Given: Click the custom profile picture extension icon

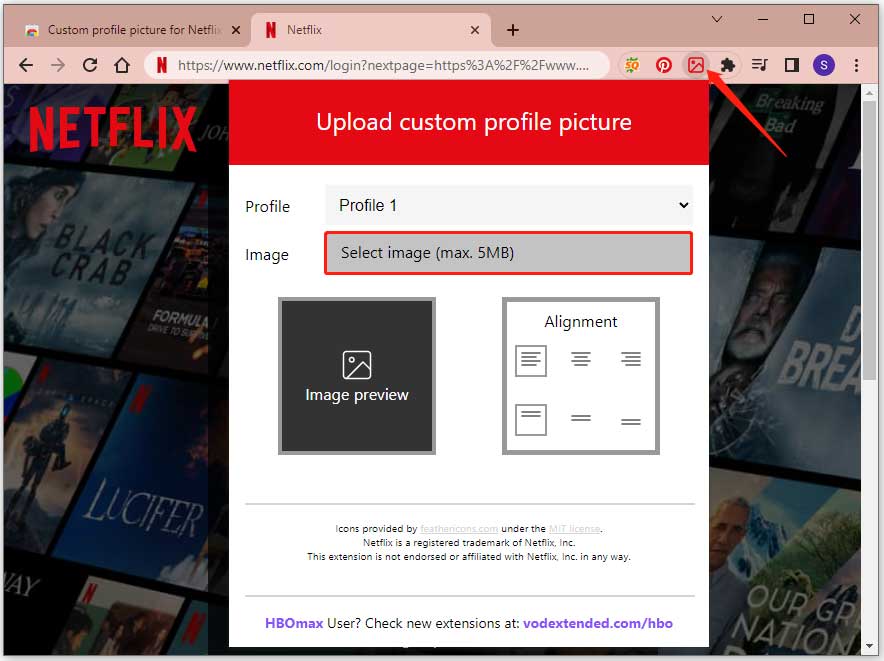Looking at the screenshot, I should [x=696, y=65].
